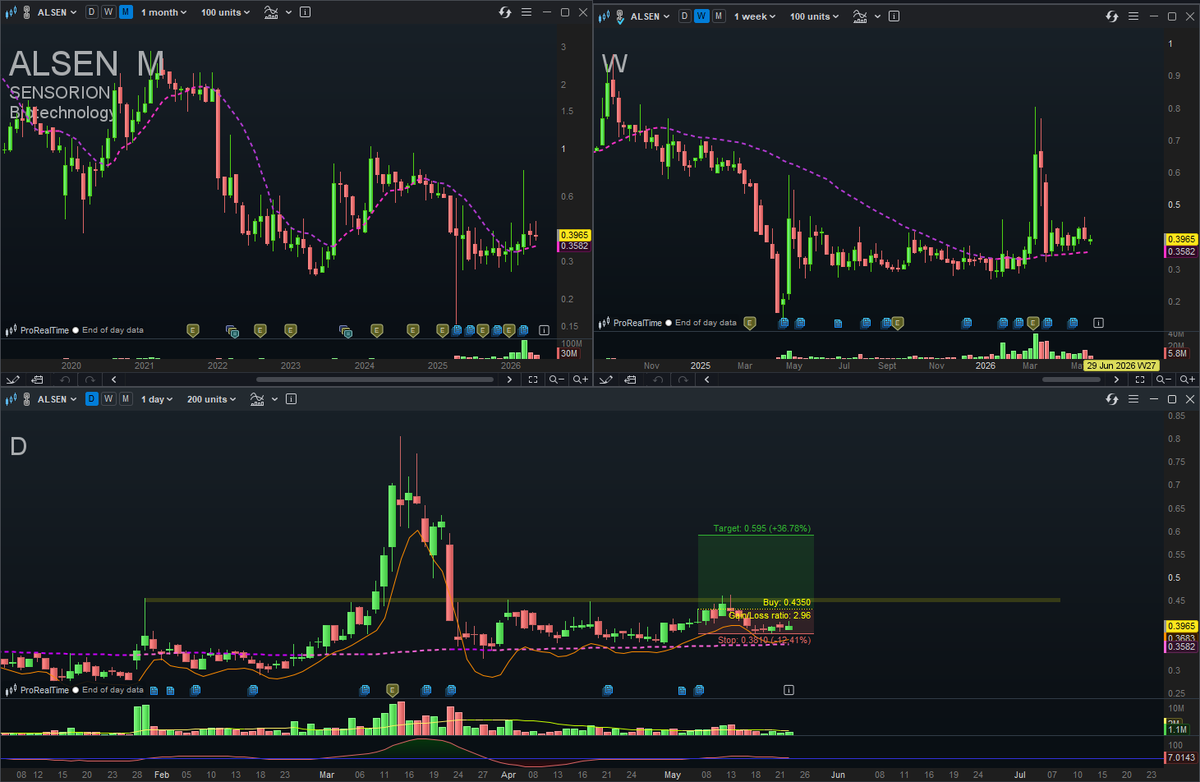Select D timeframe in monthly chart
The image size is (1200, 782).
click(x=92, y=13)
